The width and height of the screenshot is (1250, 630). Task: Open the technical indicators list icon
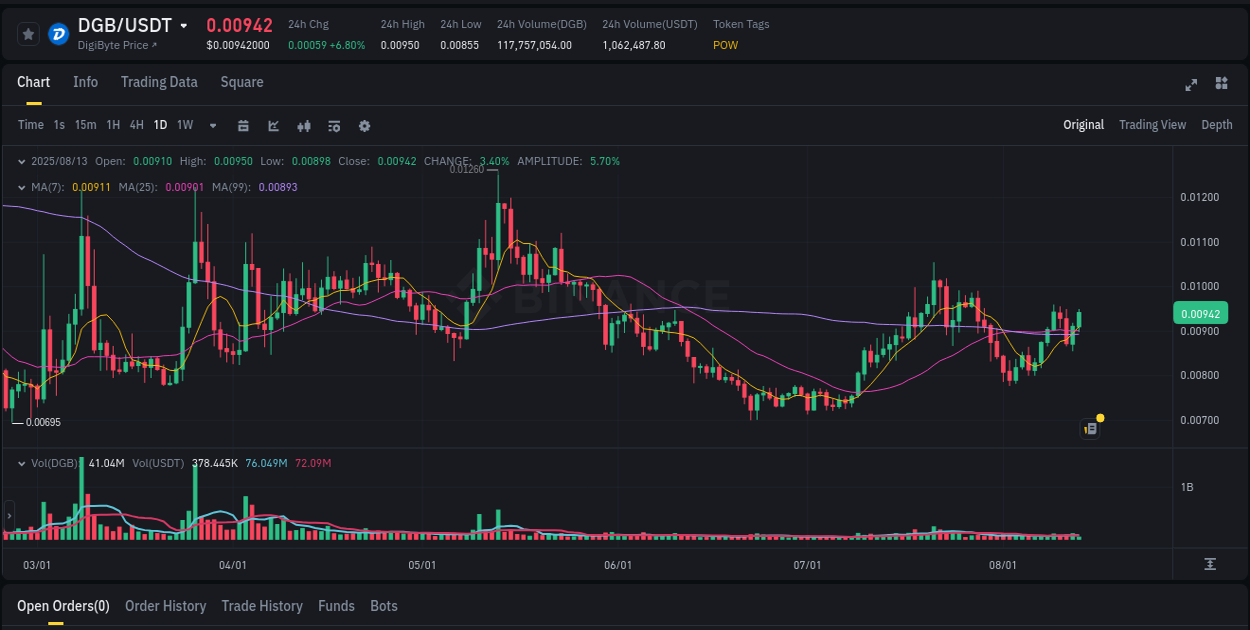pos(333,126)
